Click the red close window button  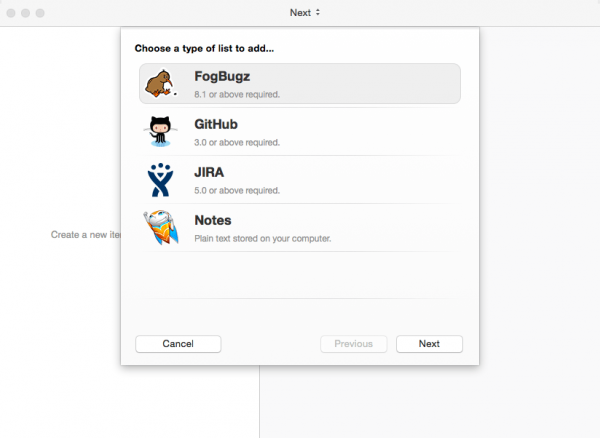pyautogui.click(x=11, y=13)
